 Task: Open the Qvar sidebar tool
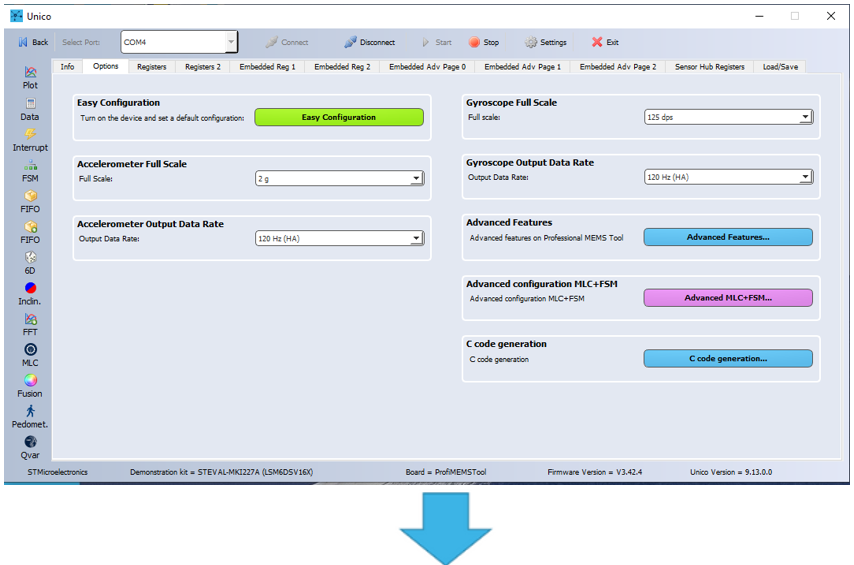click(30, 448)
